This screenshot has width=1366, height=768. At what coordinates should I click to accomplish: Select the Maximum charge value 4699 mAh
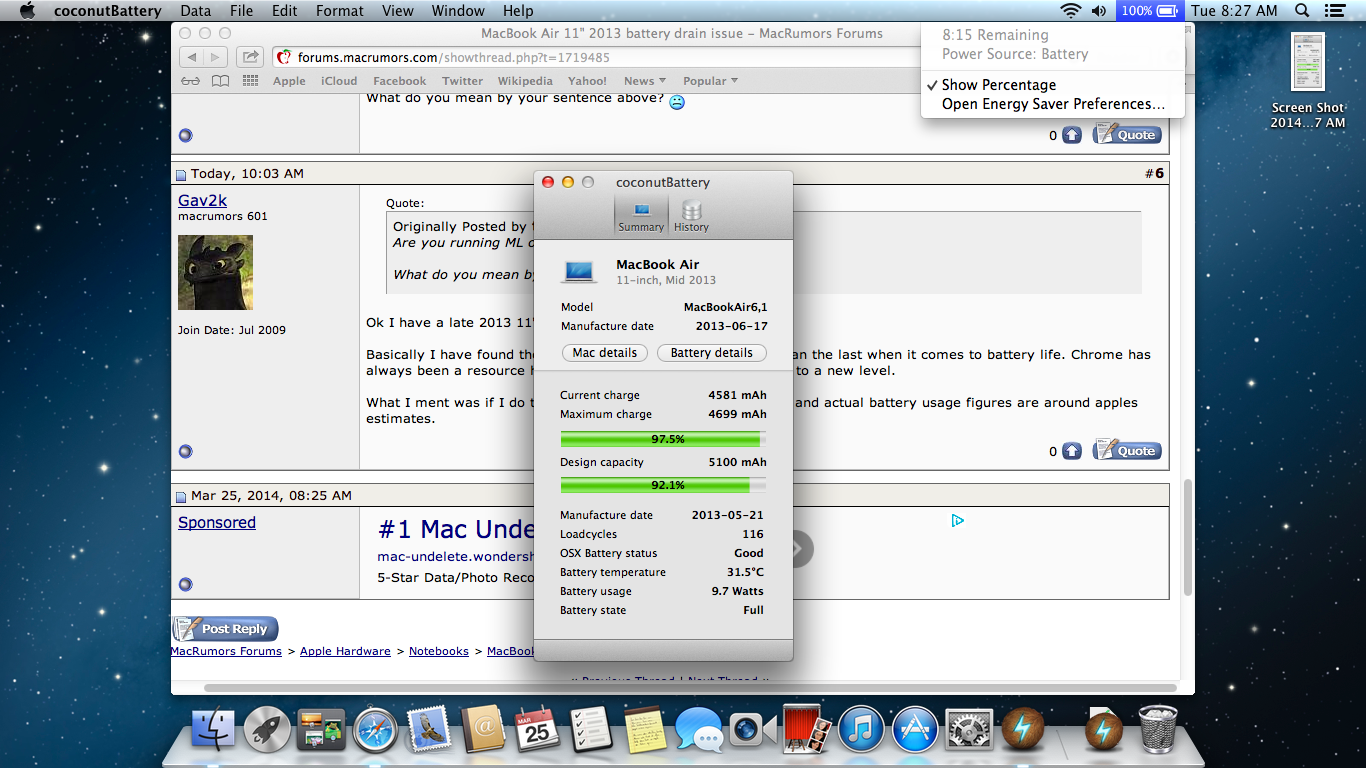pyautogui.click(x=737, y=414)
